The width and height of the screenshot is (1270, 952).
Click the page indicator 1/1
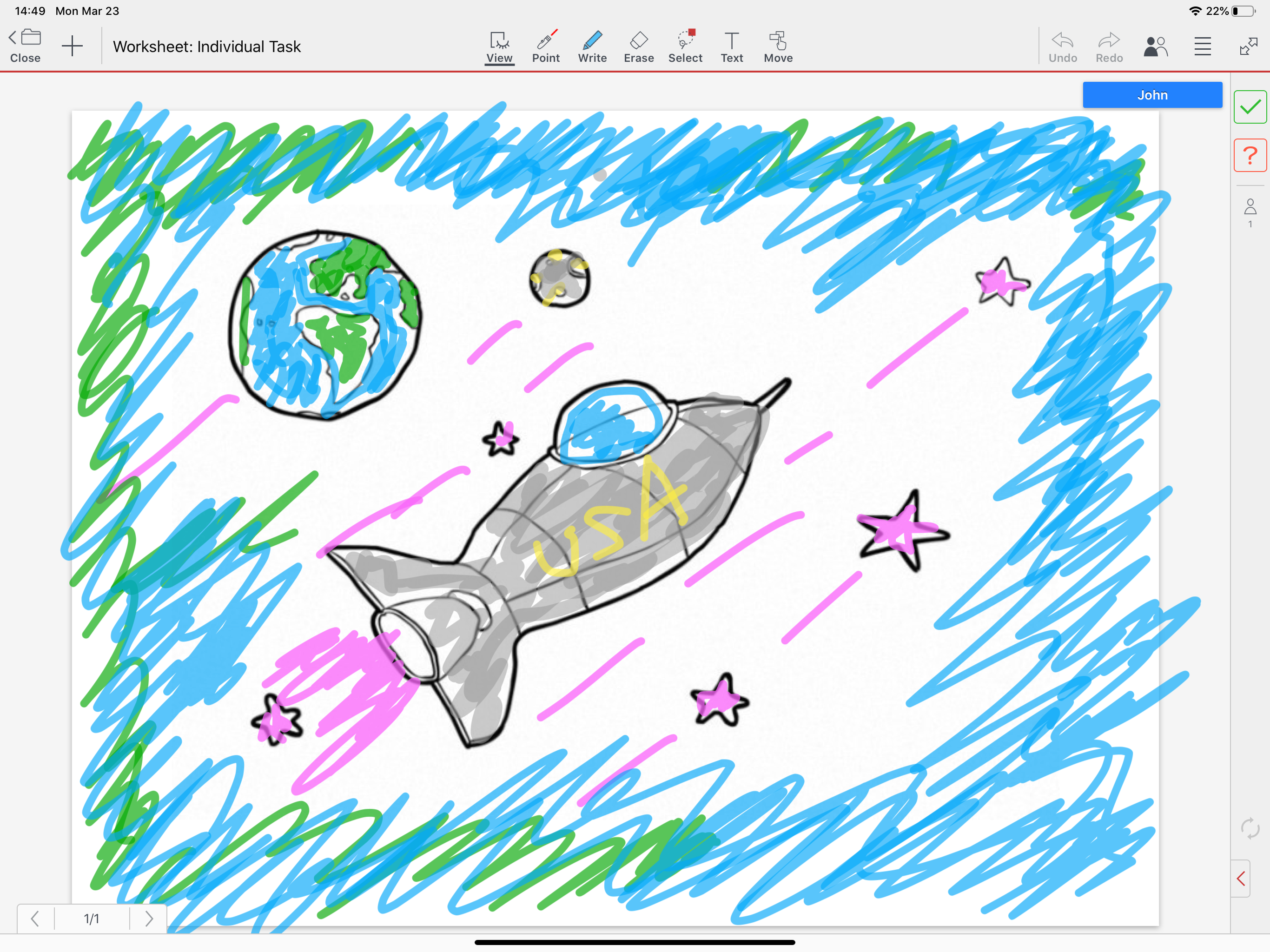pyautogui.click(x=92, y=919)
